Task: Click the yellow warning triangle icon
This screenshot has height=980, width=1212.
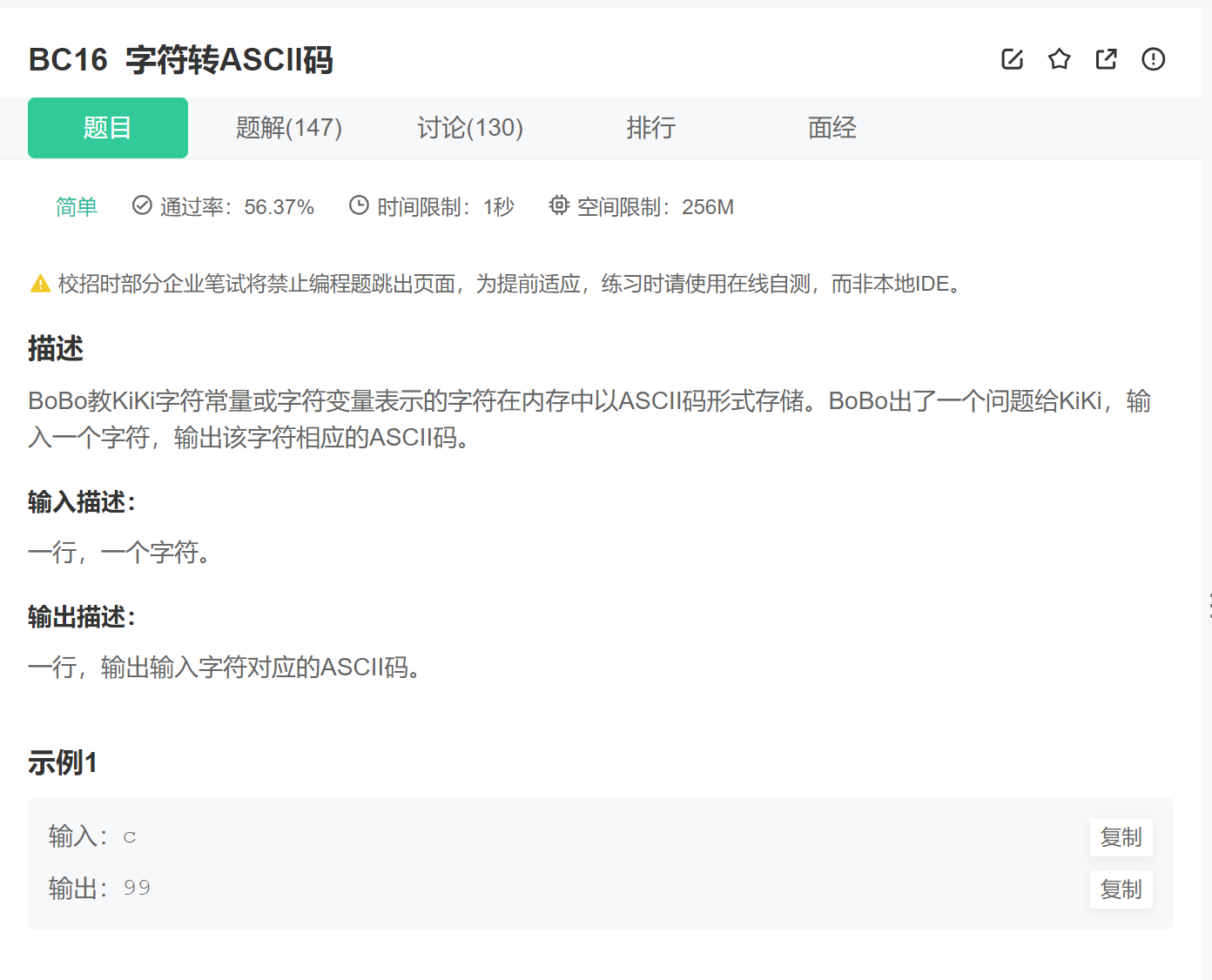Action: point(40,284)
